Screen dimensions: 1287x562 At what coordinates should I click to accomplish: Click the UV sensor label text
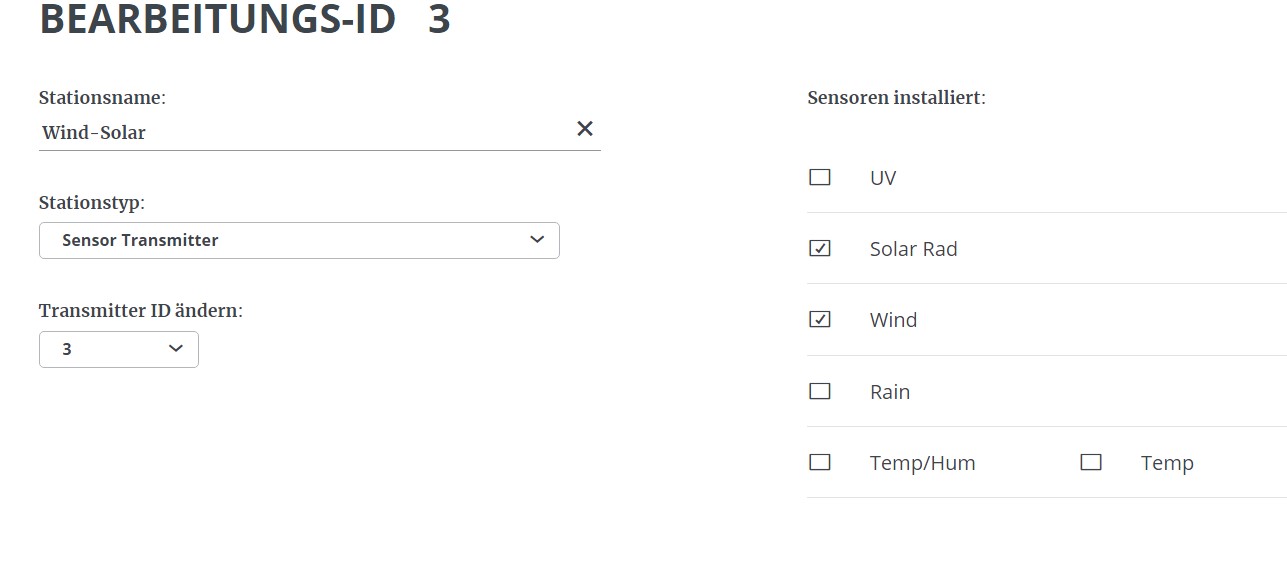tap(883, 178)
